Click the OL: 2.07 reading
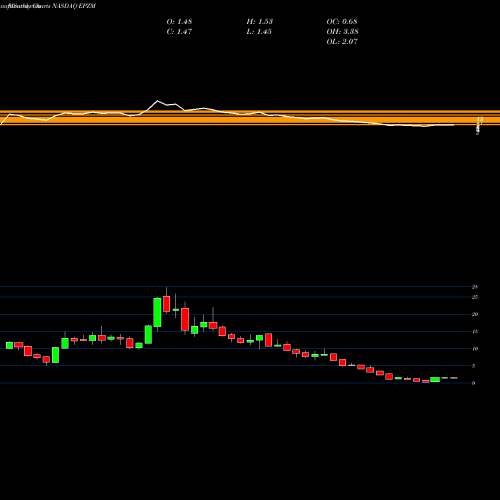The image size is (500, 500). point(342,41)
